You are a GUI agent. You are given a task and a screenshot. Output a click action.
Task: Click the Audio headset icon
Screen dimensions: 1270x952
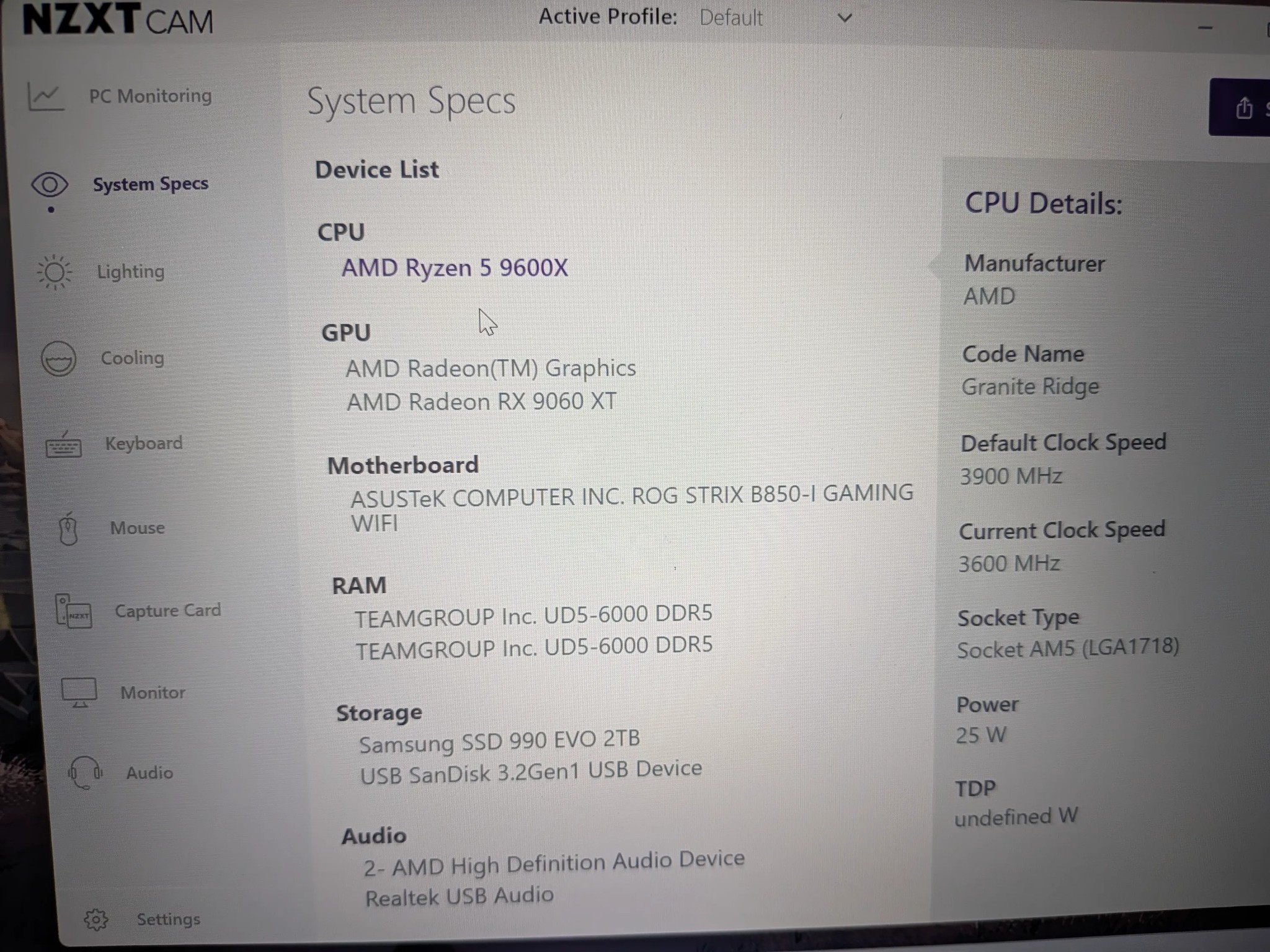pos(84,773)
